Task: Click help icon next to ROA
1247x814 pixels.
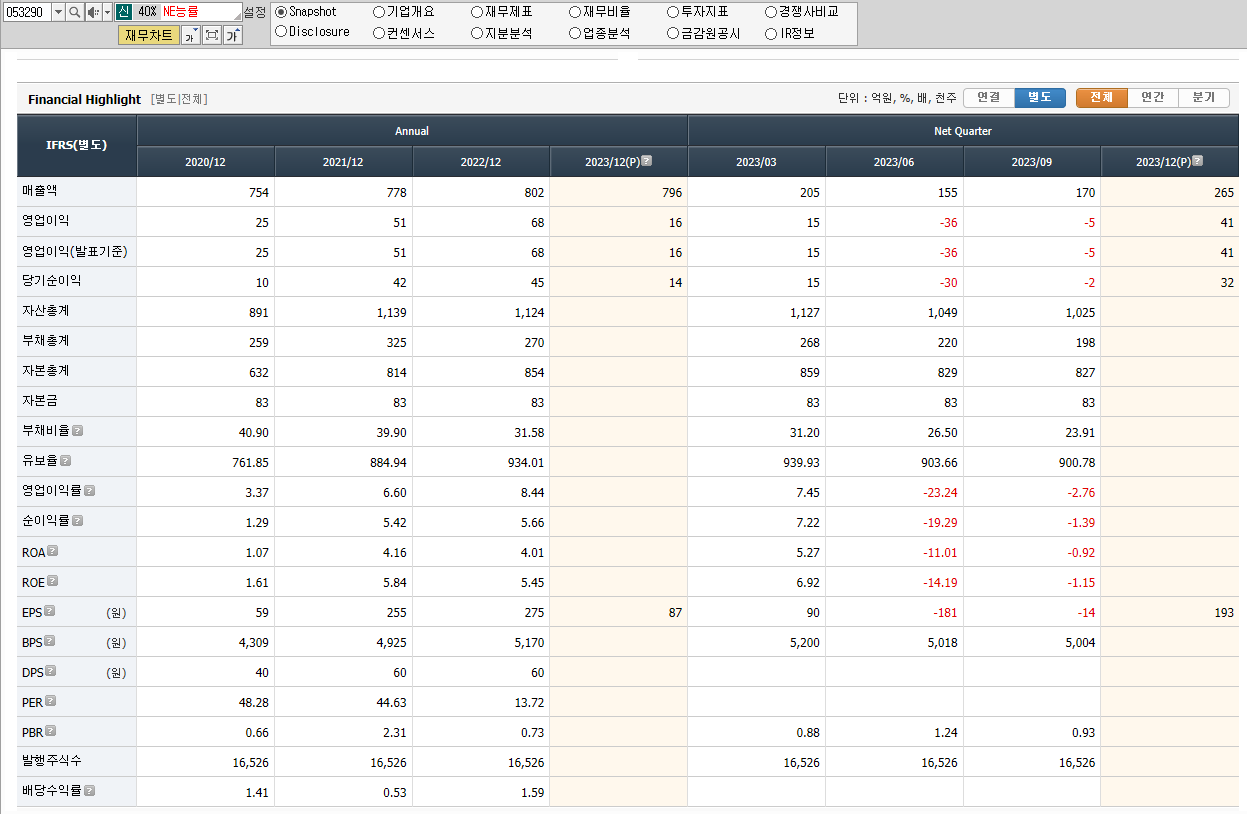Action: (x=52, y=551)
